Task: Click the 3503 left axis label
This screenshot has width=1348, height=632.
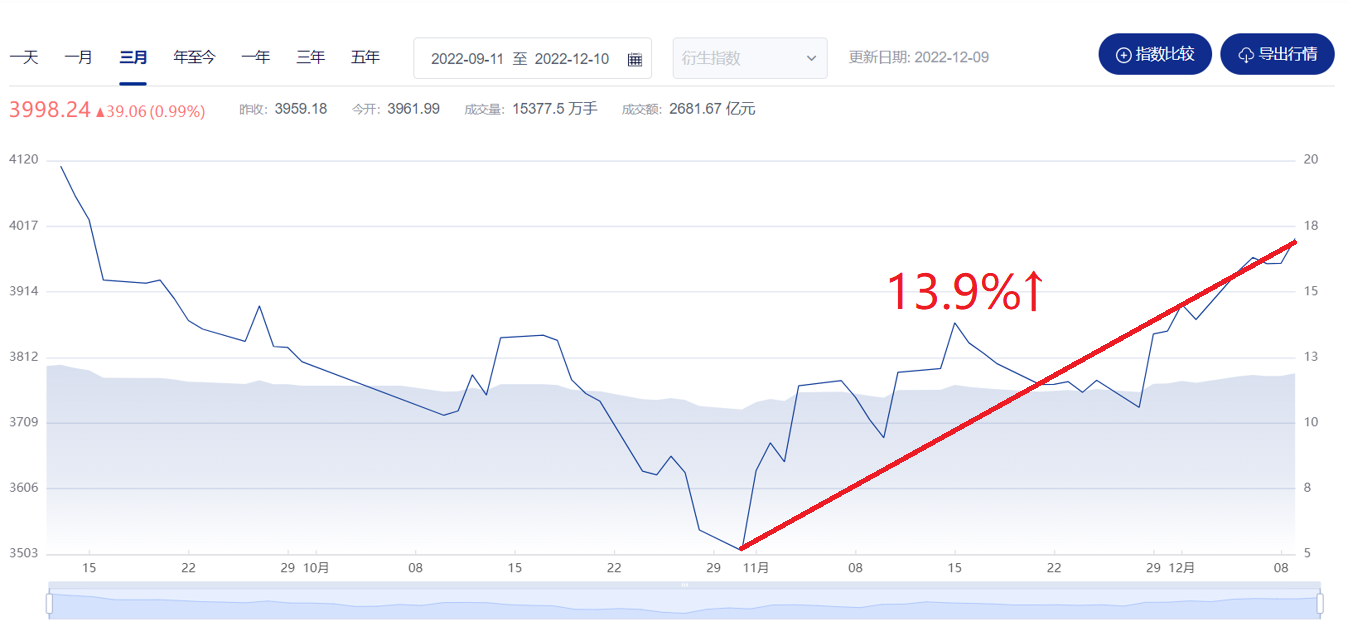Action: click(23, 554)
